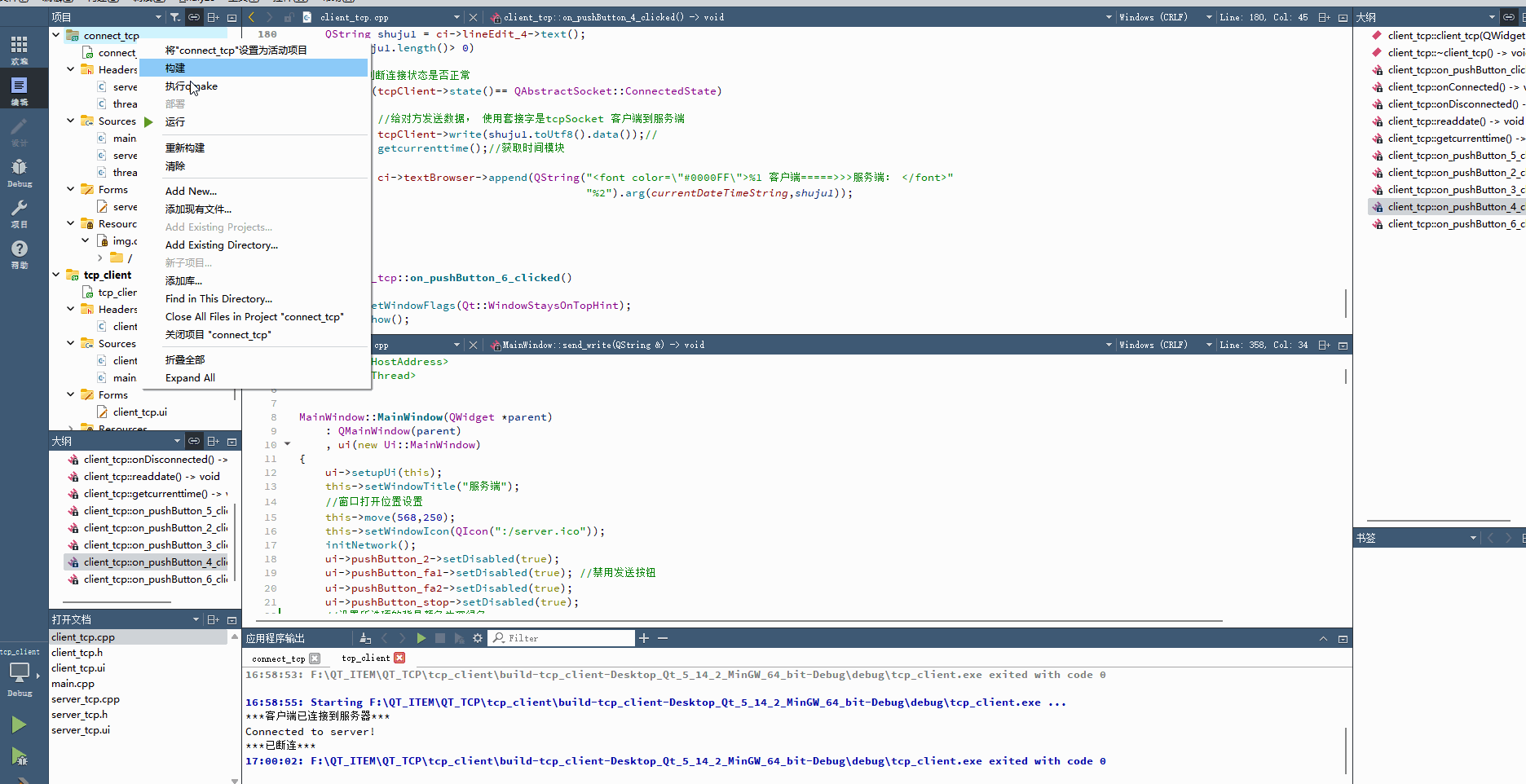Open the Welcome mode in sidebar

pos(20,49)
